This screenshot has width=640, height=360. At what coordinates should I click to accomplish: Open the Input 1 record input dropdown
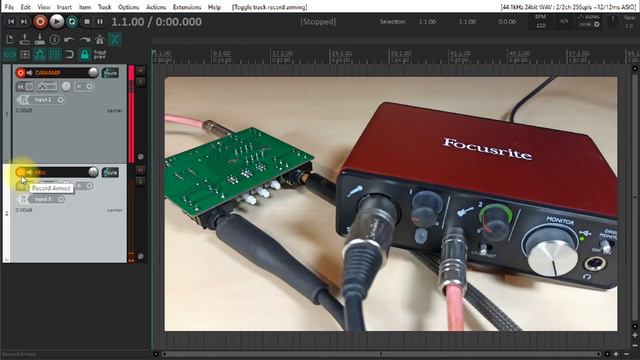46,199
